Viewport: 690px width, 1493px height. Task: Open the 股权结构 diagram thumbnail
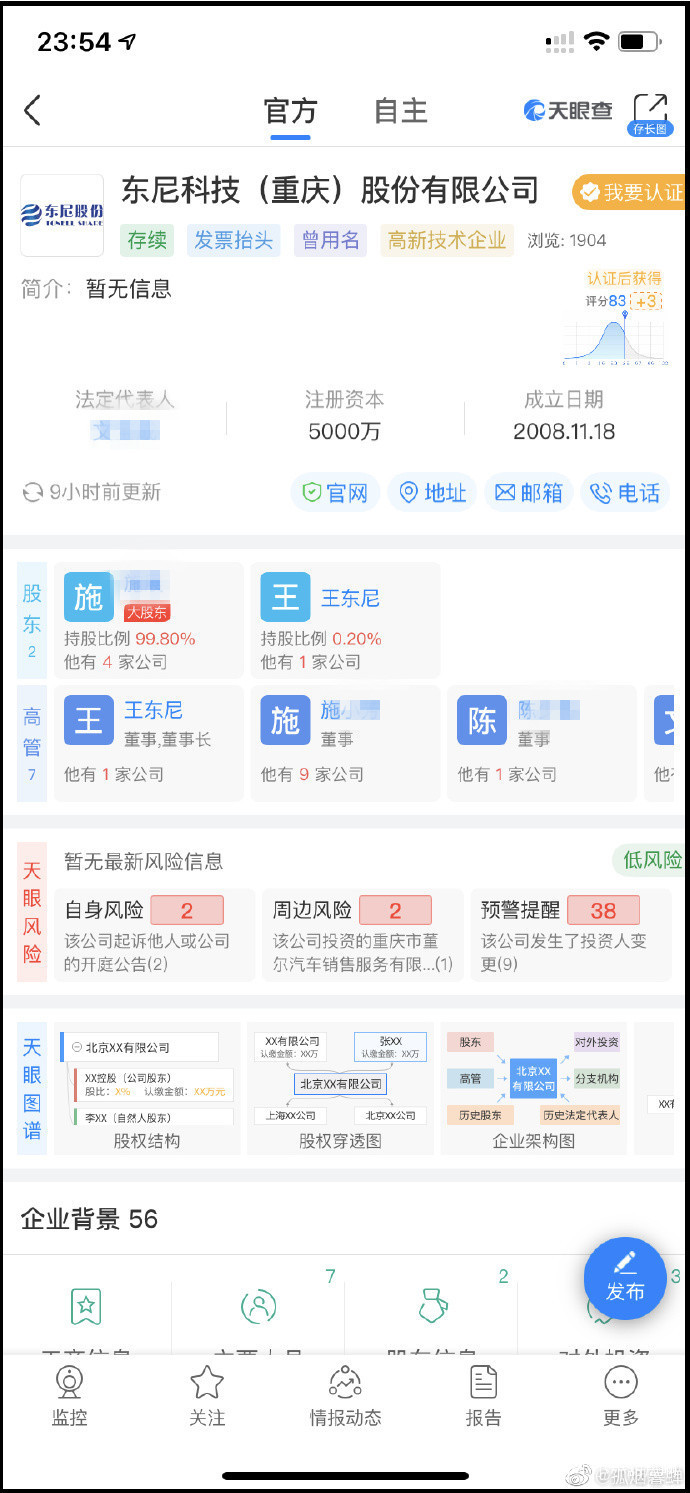click(147, 1088)
